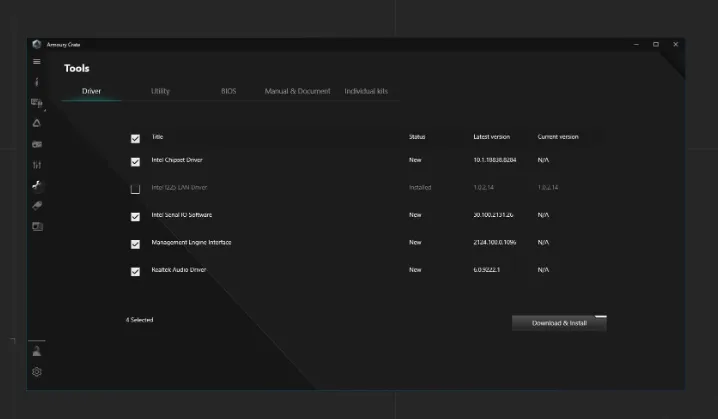Select the Tools wrench icon in sidebar
Image resolution: width=718 pixels, height=419 pixels.
[37, 185]
